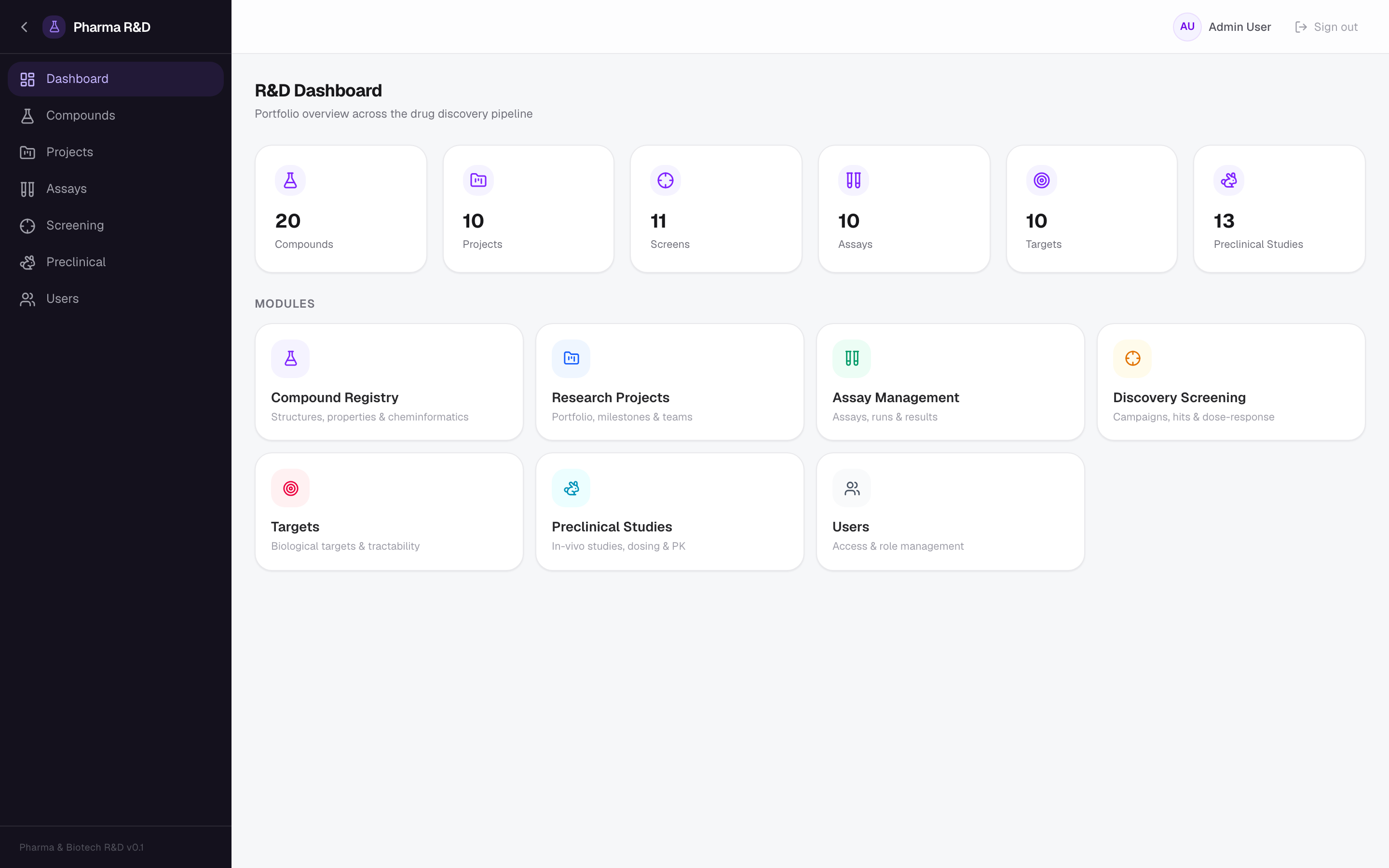Open the Discovery Screening module

tap(1231, 382)
